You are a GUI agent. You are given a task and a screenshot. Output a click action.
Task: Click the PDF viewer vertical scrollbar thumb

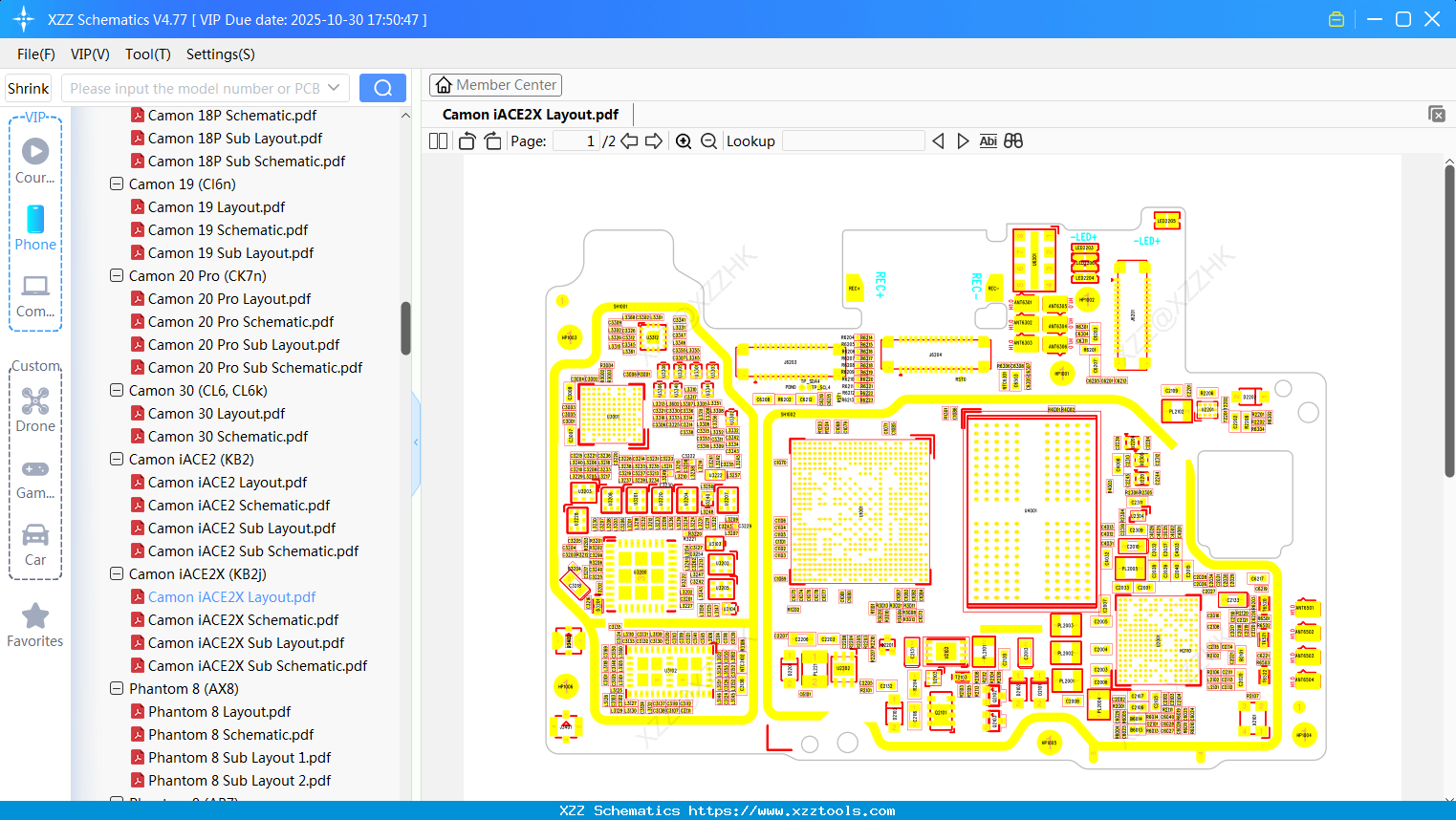pos(1449,320)
